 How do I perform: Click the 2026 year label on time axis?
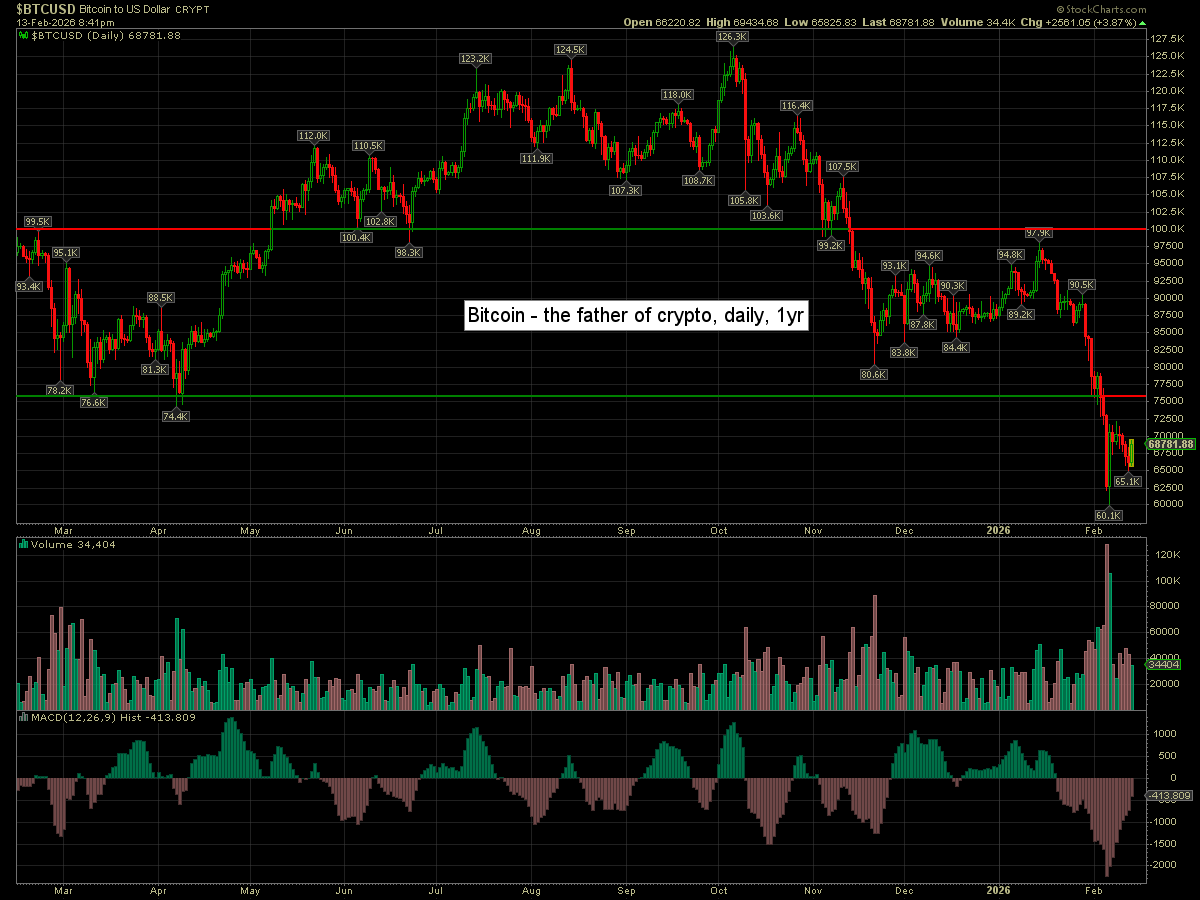click(x=998, y=529)
